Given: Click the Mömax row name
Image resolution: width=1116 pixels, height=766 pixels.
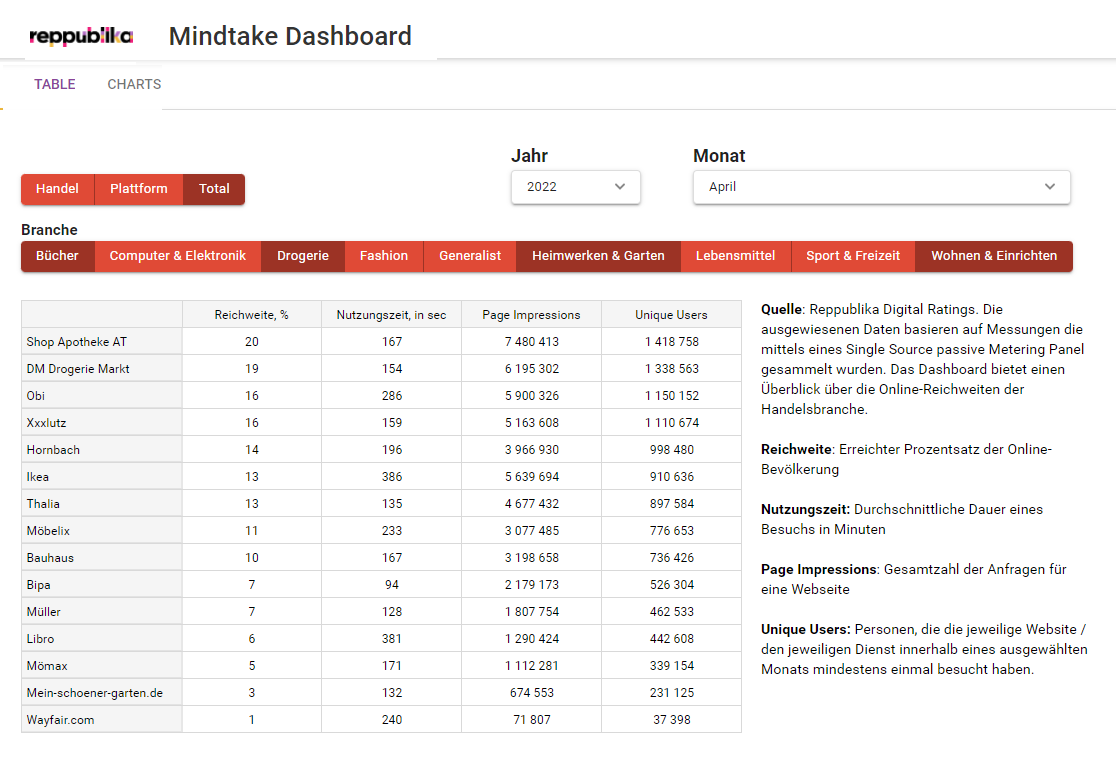Looking at the screenshot, I should click(47, 666).
